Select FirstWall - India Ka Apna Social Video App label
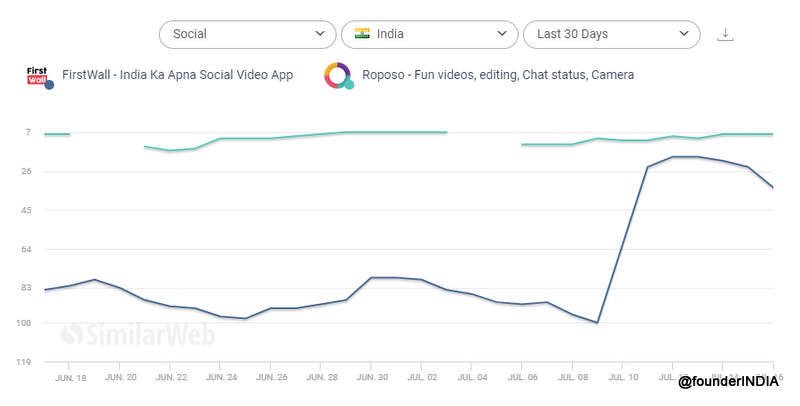This screenshot has height=406, width=800. point(178,75)
